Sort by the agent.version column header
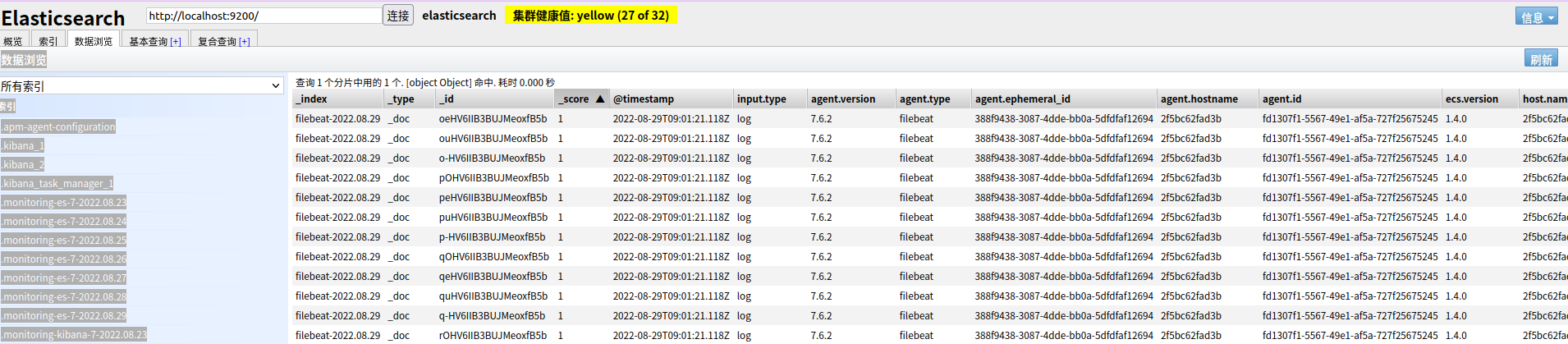Screen dimensions: 1568x344 pyautogui.click(x=850, y=99)
